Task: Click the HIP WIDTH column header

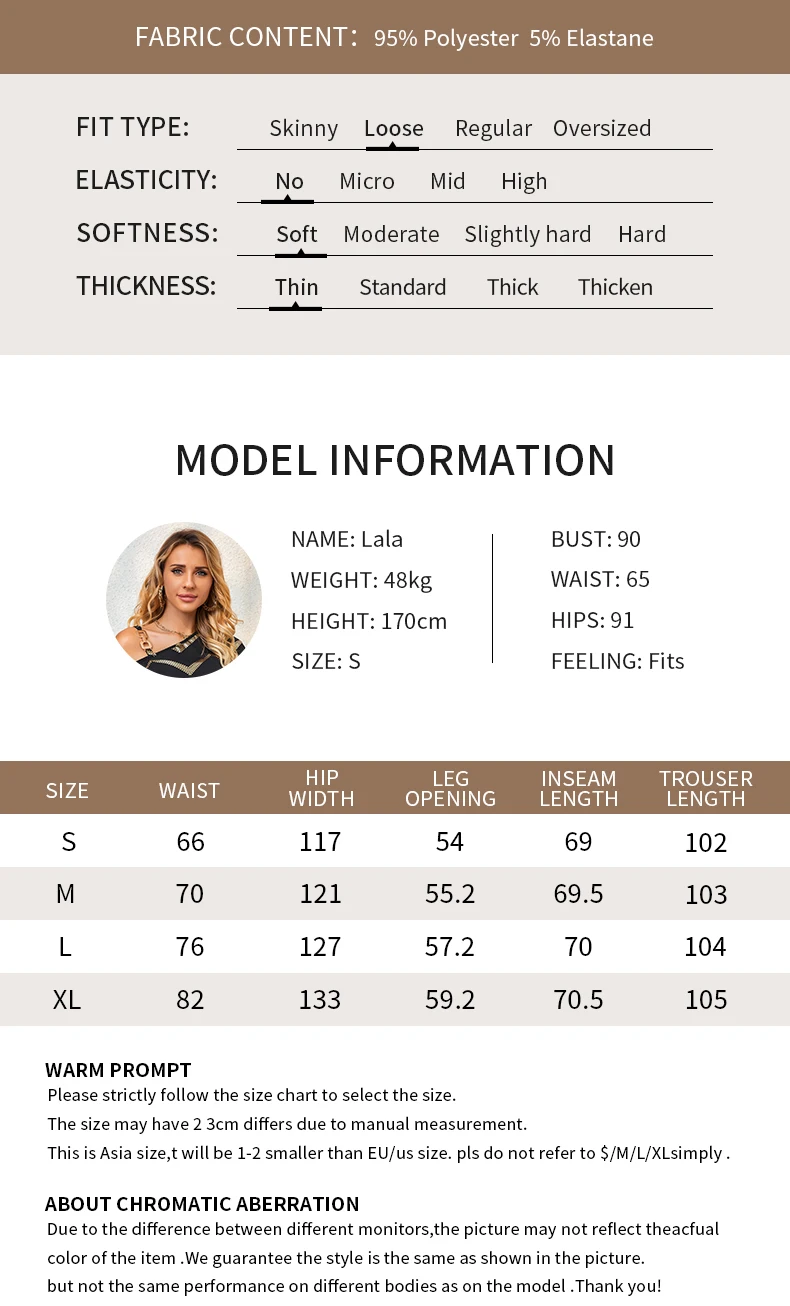Action: 321,788
